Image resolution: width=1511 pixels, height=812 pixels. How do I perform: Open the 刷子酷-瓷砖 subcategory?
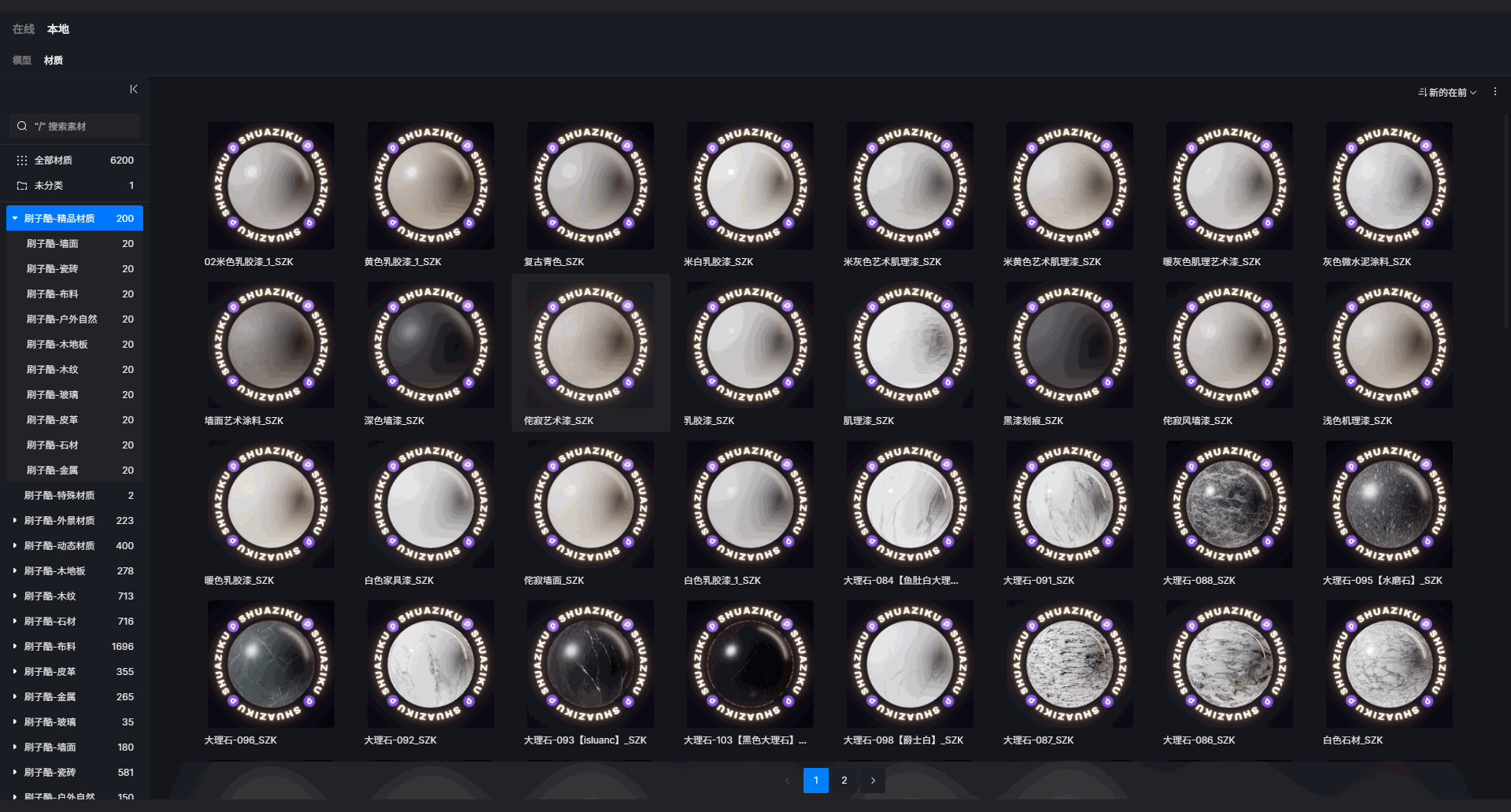point(52,269)
